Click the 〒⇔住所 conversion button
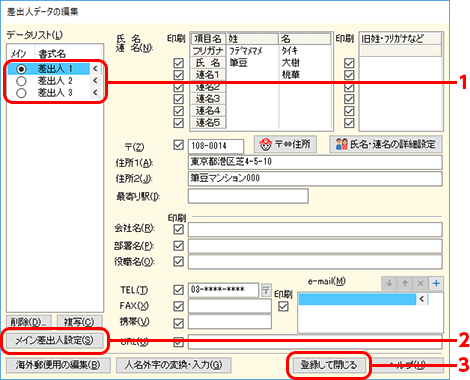The height and width of the screenshot is (380, 470). 285,144
